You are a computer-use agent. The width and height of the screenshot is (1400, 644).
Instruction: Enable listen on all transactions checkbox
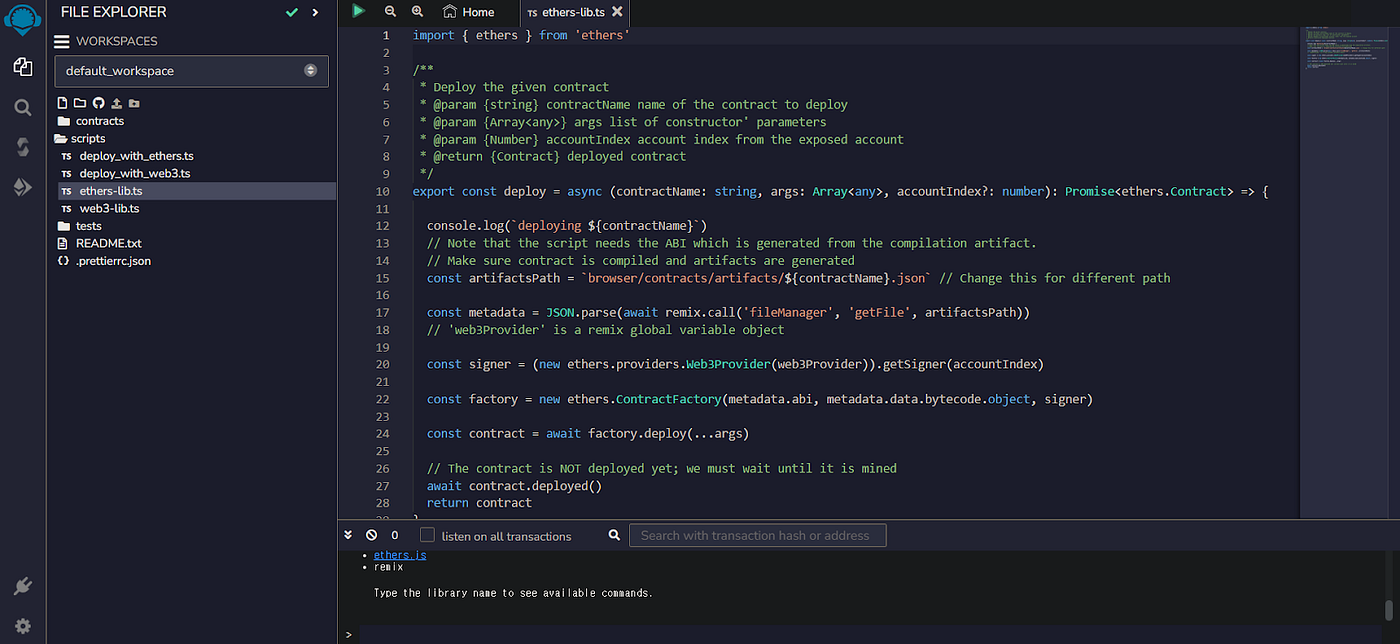[x=427, y=535]
